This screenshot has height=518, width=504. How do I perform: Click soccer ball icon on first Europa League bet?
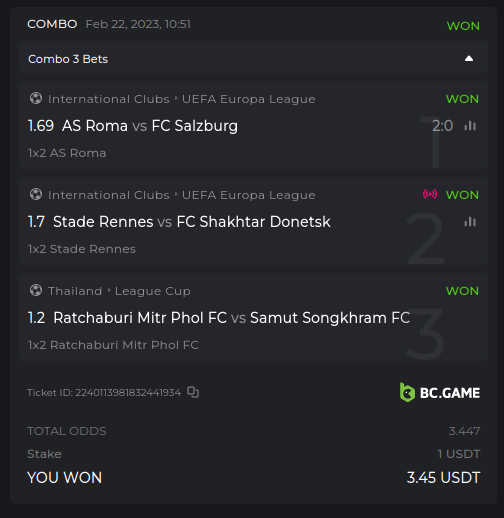click(x=36, y=98)
